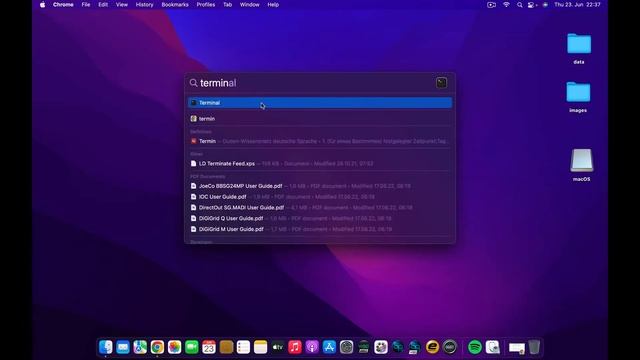Open Notes from the Dock

260,347
